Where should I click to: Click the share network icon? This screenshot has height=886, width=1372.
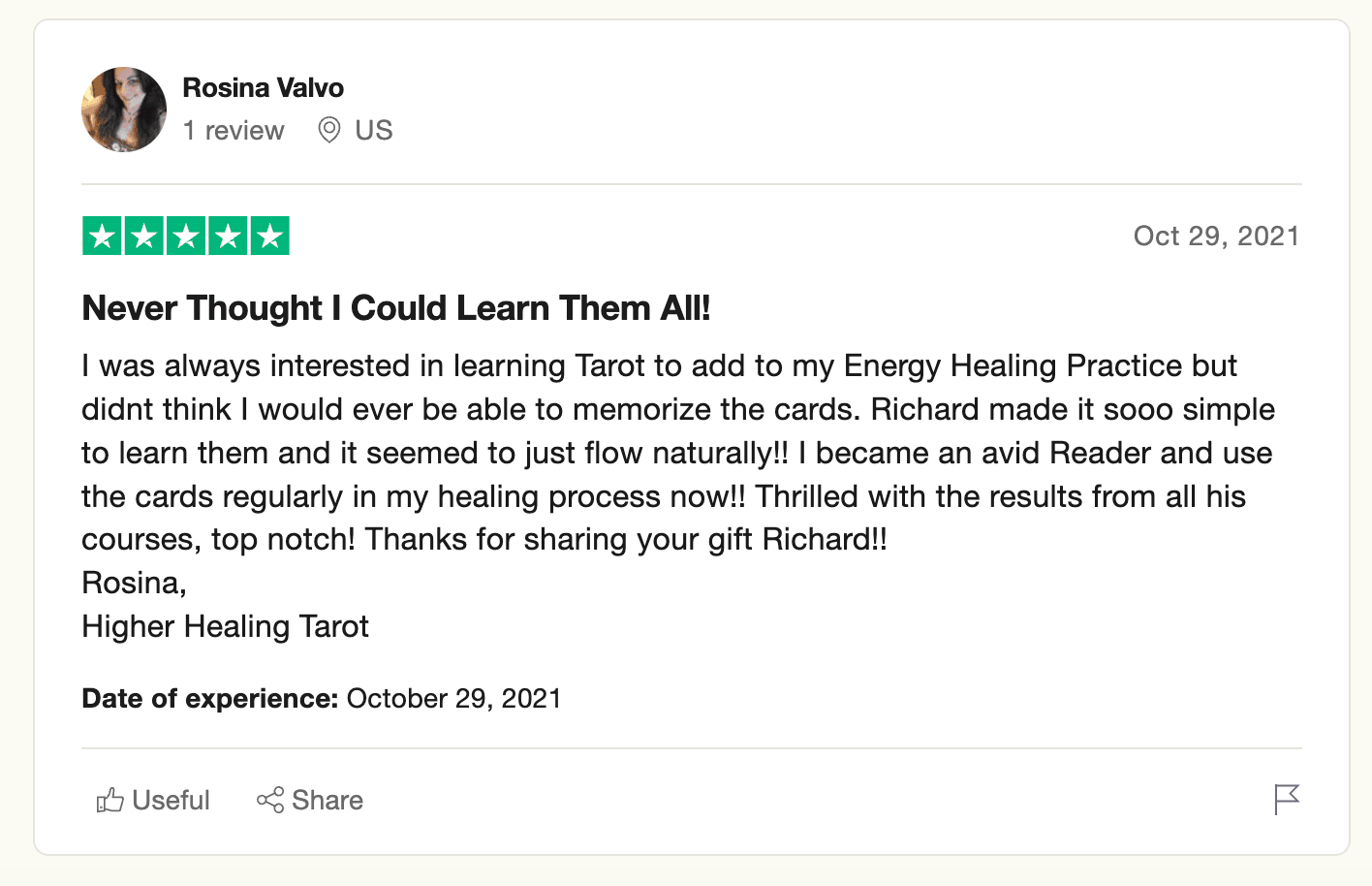click(270, 800)
